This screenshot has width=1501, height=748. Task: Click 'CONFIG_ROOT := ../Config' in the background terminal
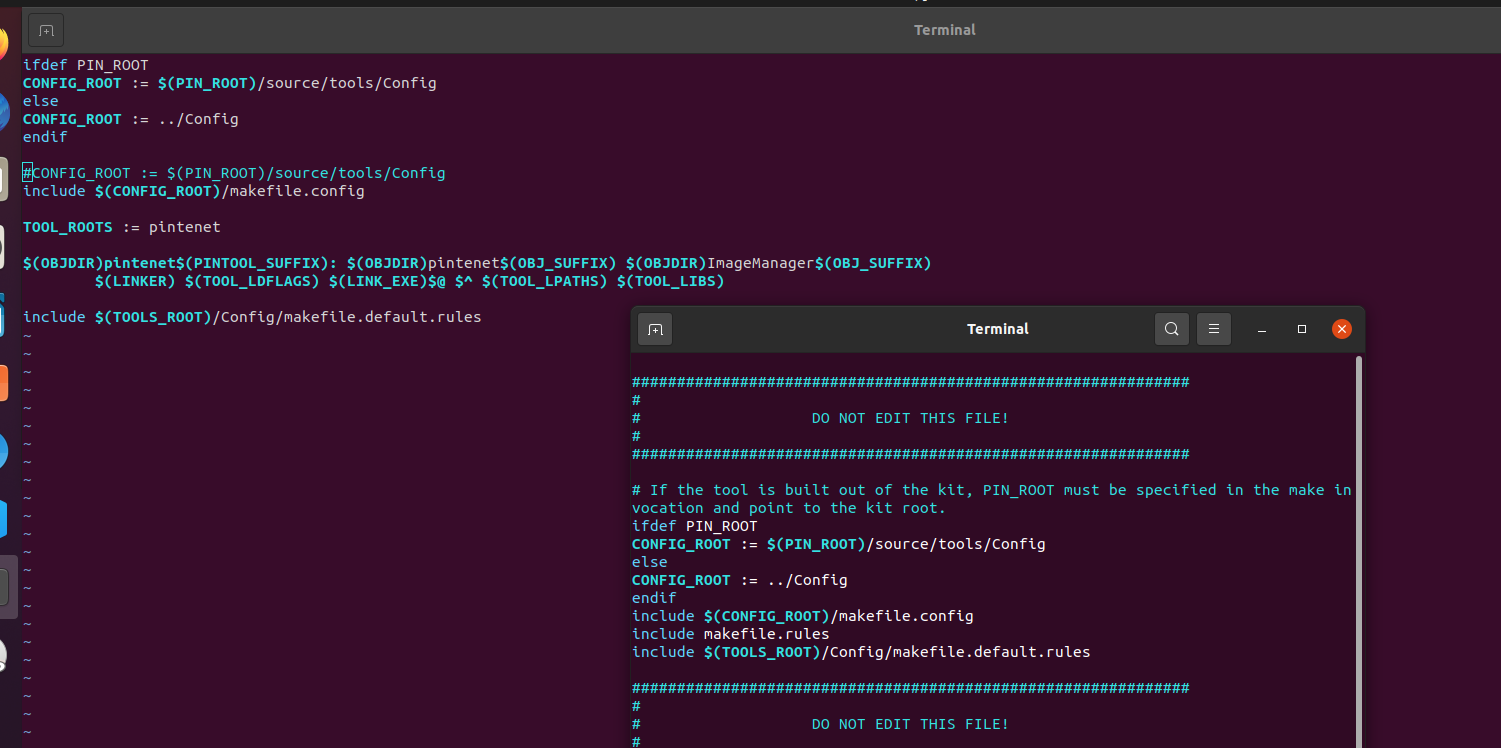click(131, 119)
